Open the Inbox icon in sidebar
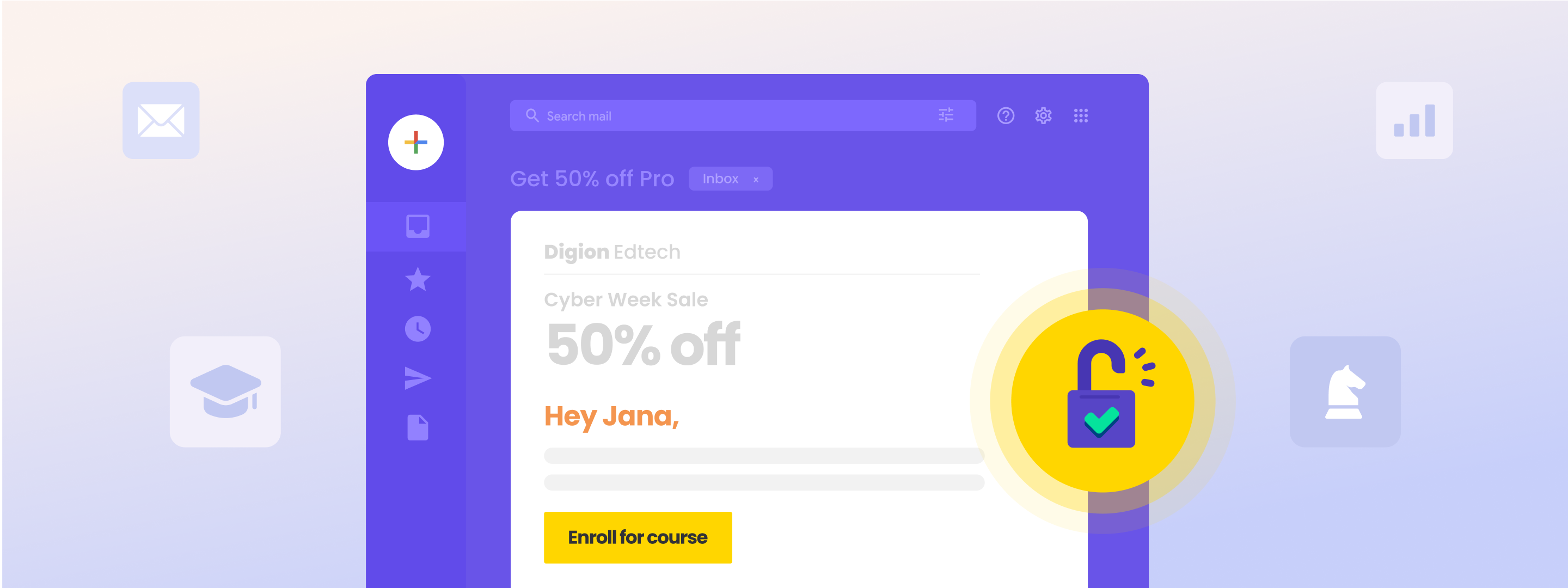1568x588 pixels. pos(418,226)
